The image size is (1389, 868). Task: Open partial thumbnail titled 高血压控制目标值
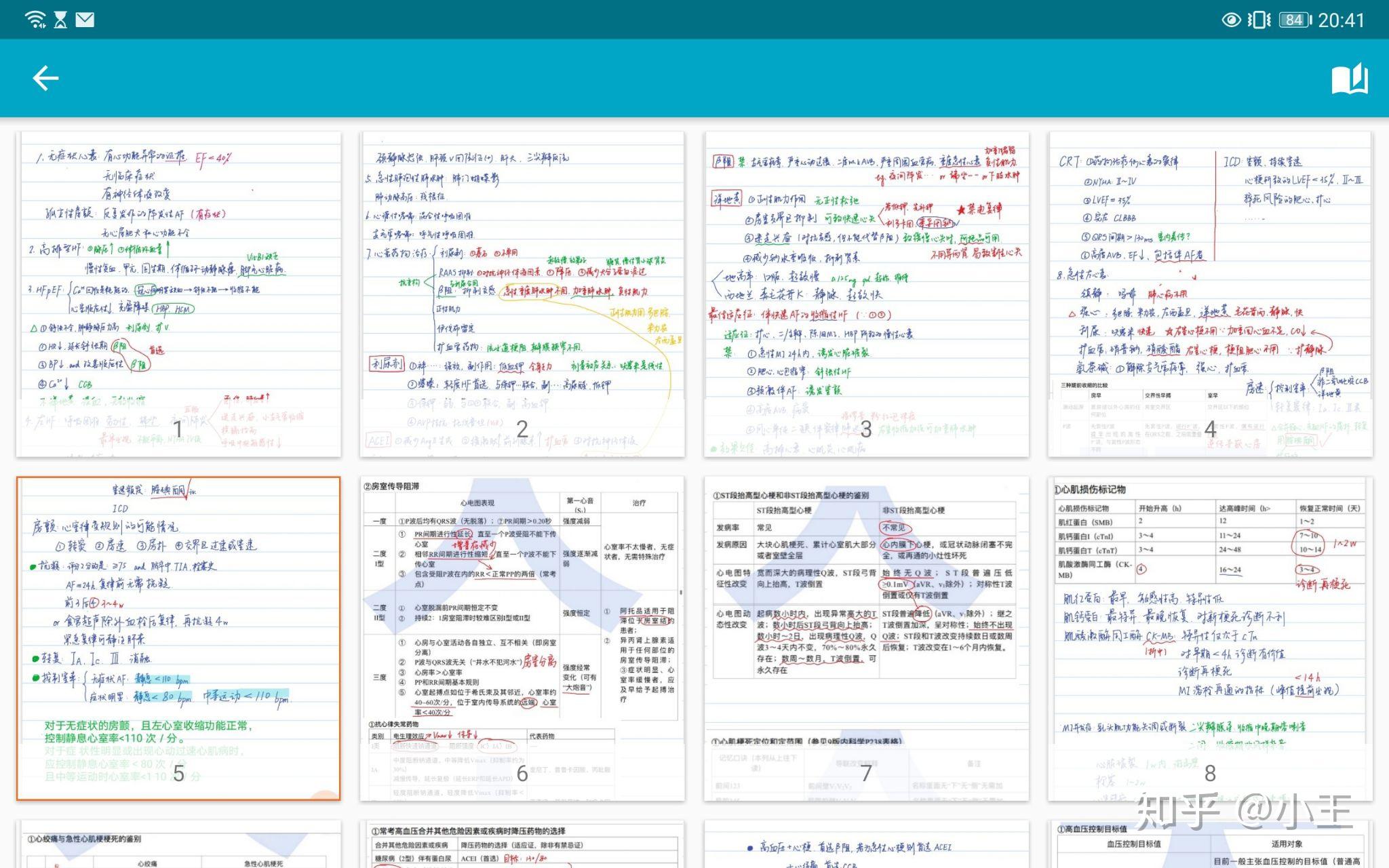[1210, 844]
